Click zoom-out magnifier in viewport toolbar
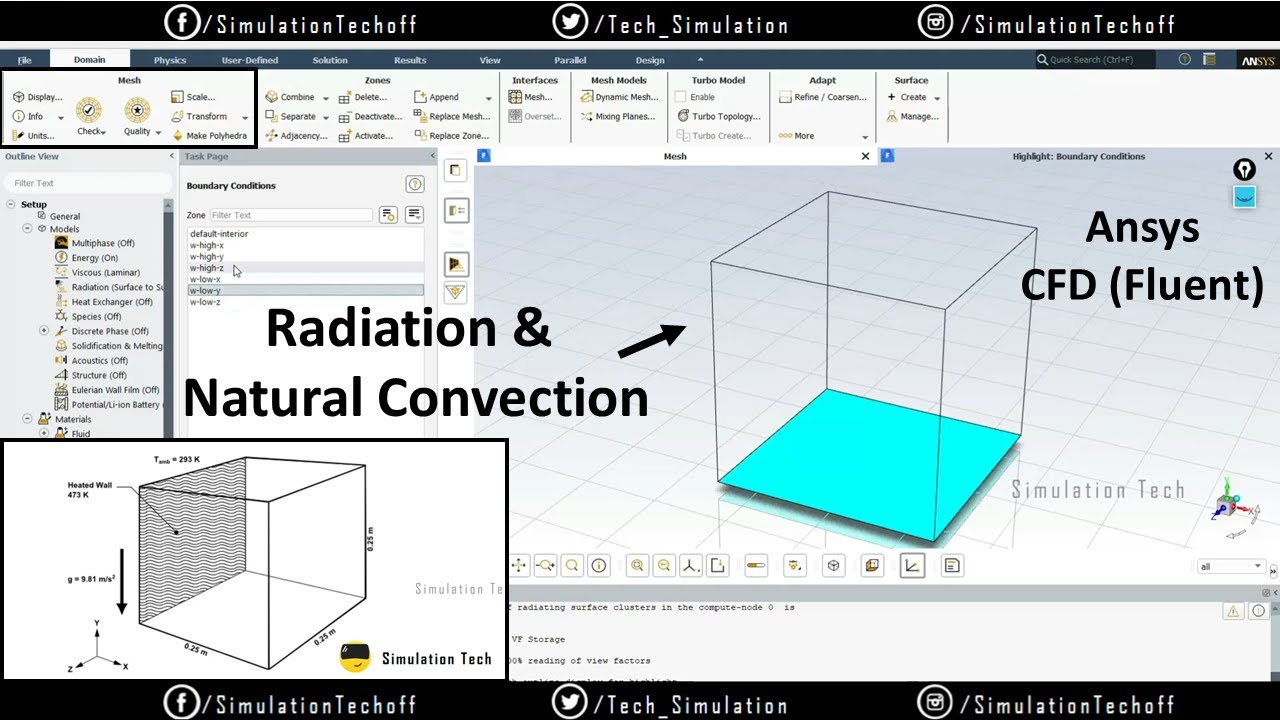The image size is (1280, 720). [x=664, y=566]
